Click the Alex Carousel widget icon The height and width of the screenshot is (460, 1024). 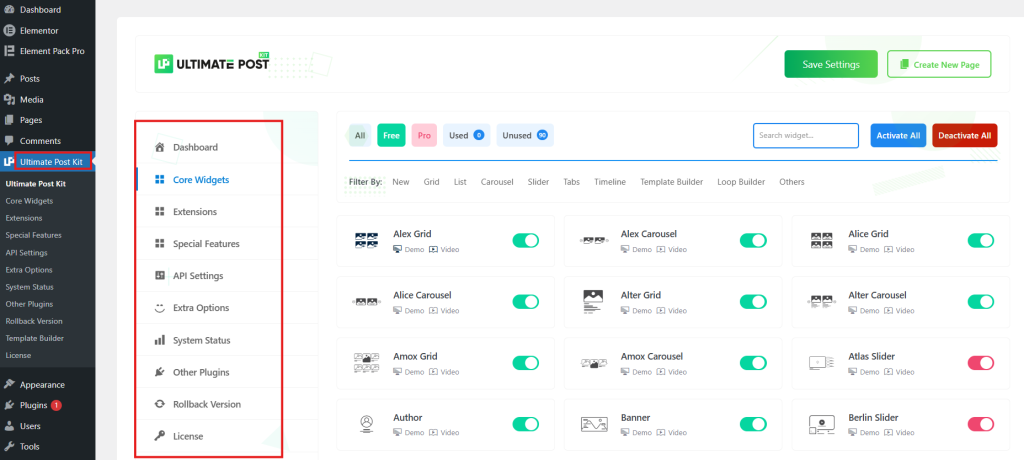tap(594, 240)
